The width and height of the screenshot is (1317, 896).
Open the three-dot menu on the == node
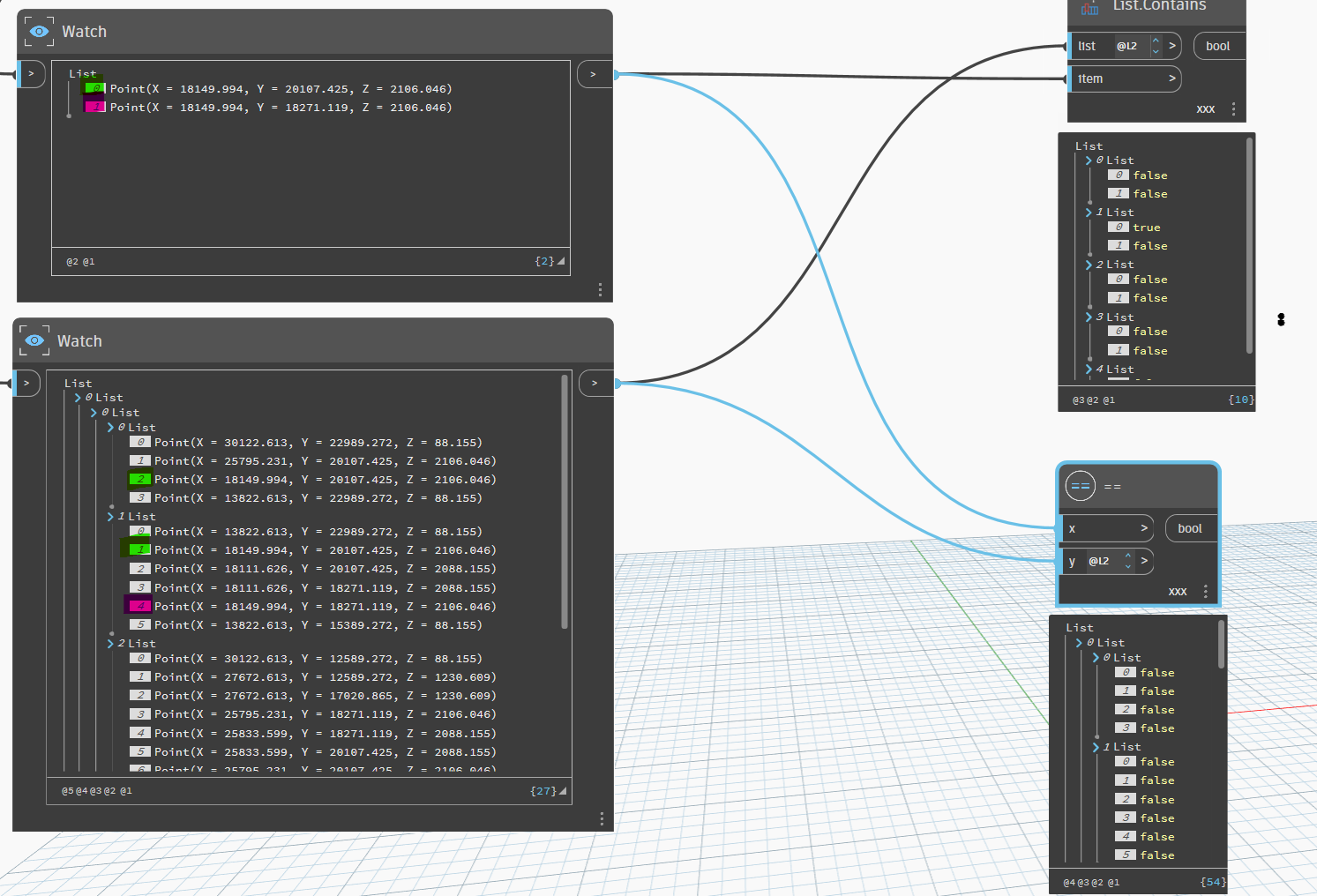(1205, 591)
